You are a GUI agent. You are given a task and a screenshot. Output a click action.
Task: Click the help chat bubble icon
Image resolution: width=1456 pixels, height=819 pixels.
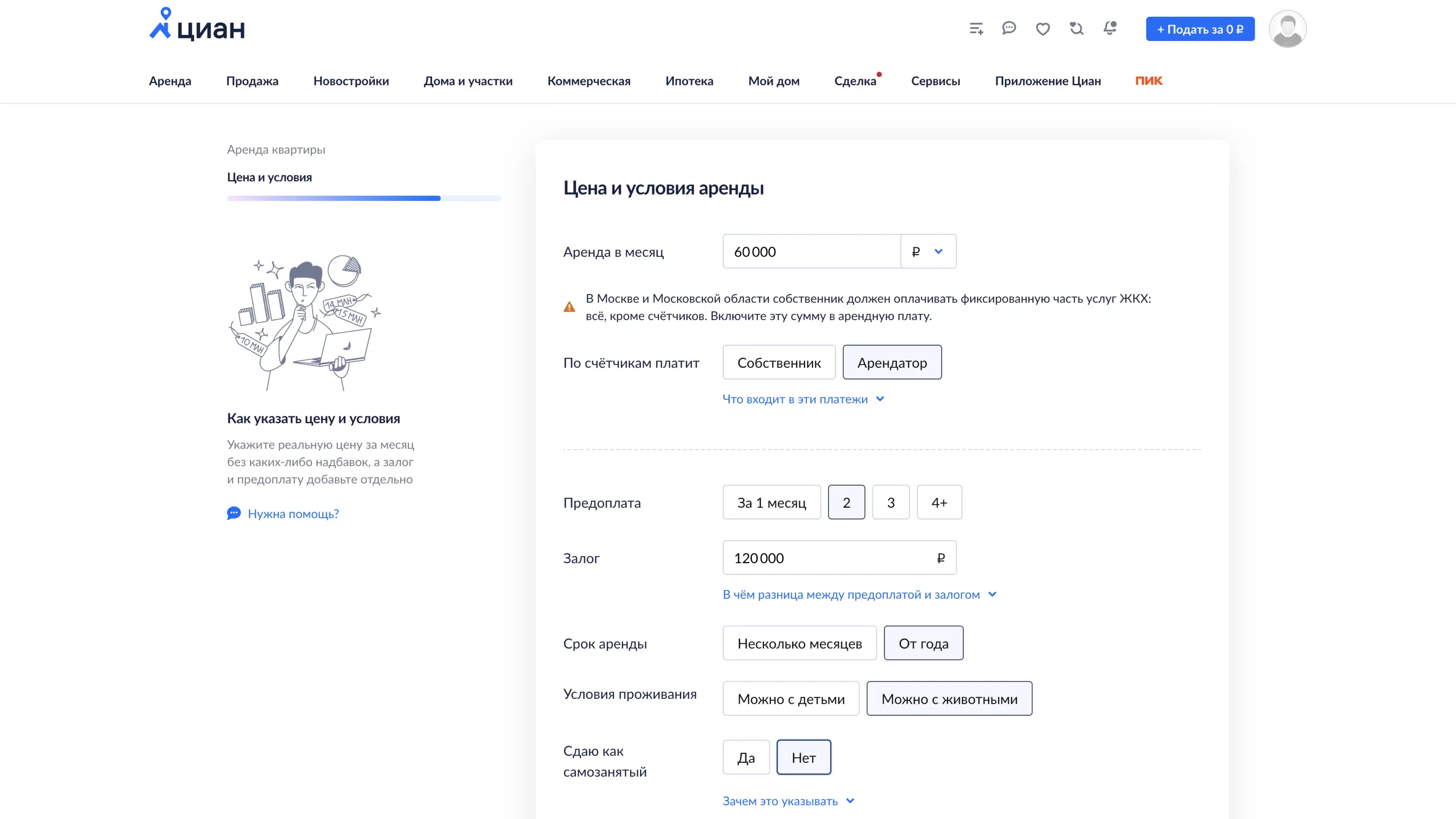[234, 513]
